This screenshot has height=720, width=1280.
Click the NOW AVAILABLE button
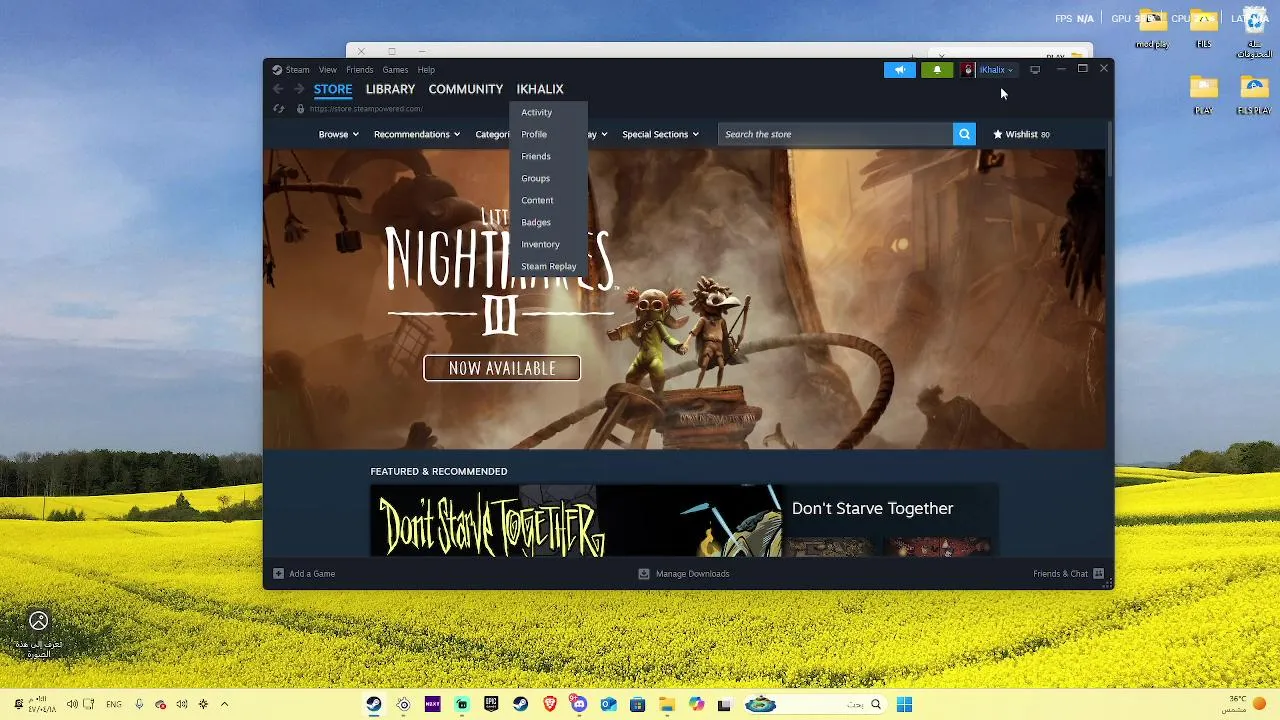click(502, 368)
